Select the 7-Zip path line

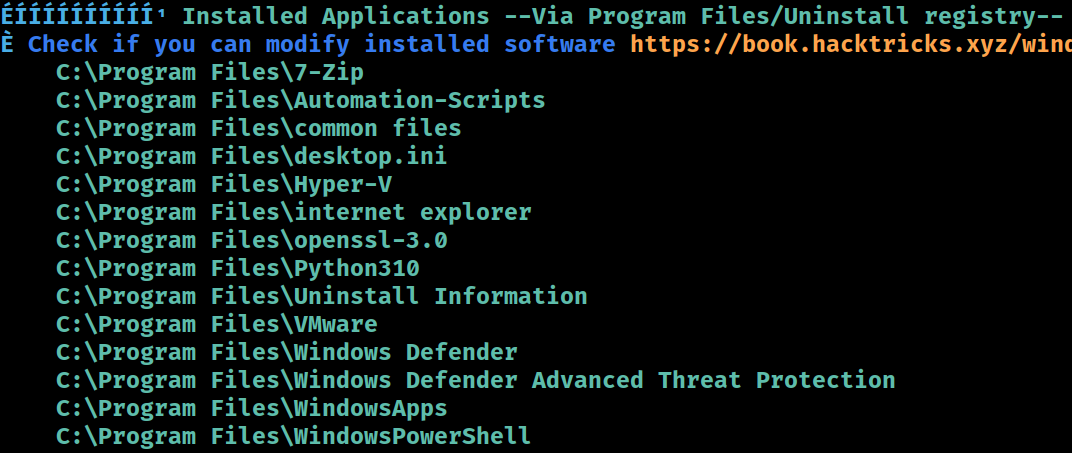(210, 72)
